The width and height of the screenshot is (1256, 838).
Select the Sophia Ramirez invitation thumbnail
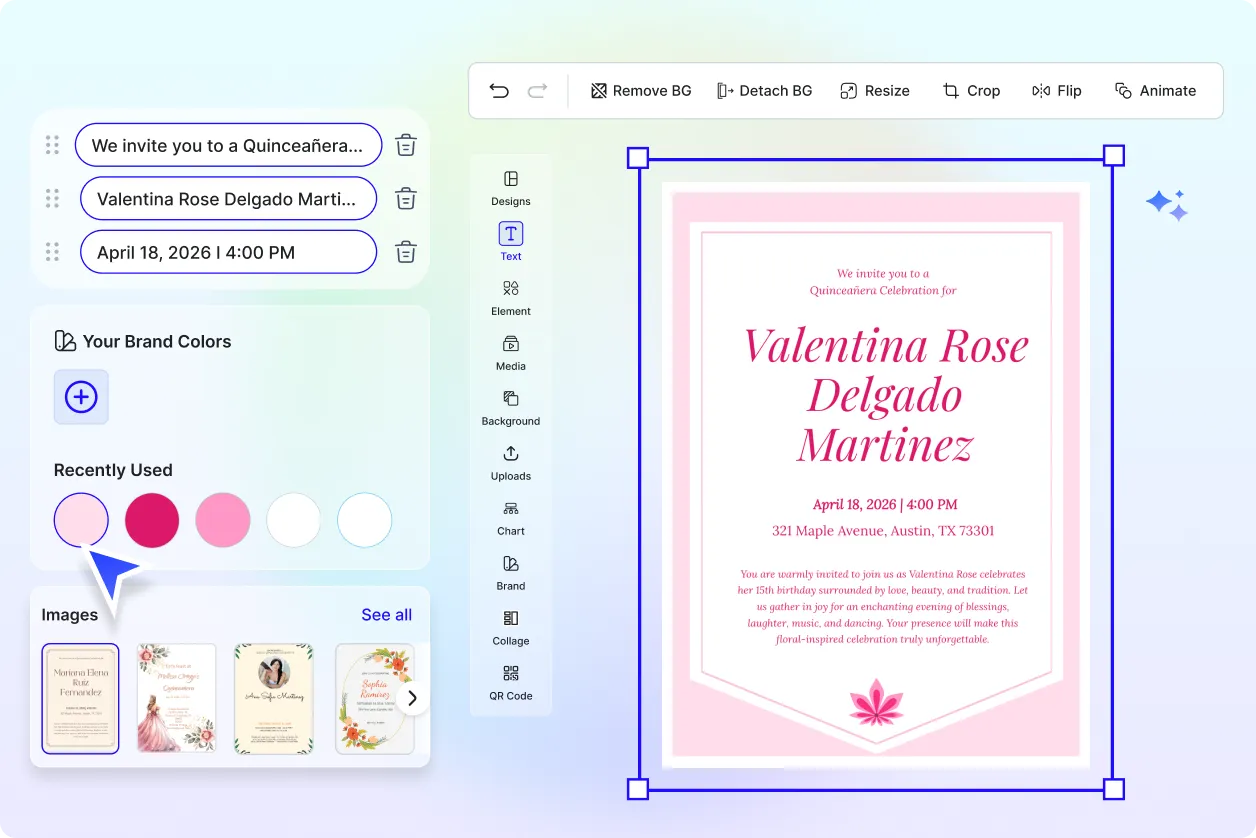[374, 698]
